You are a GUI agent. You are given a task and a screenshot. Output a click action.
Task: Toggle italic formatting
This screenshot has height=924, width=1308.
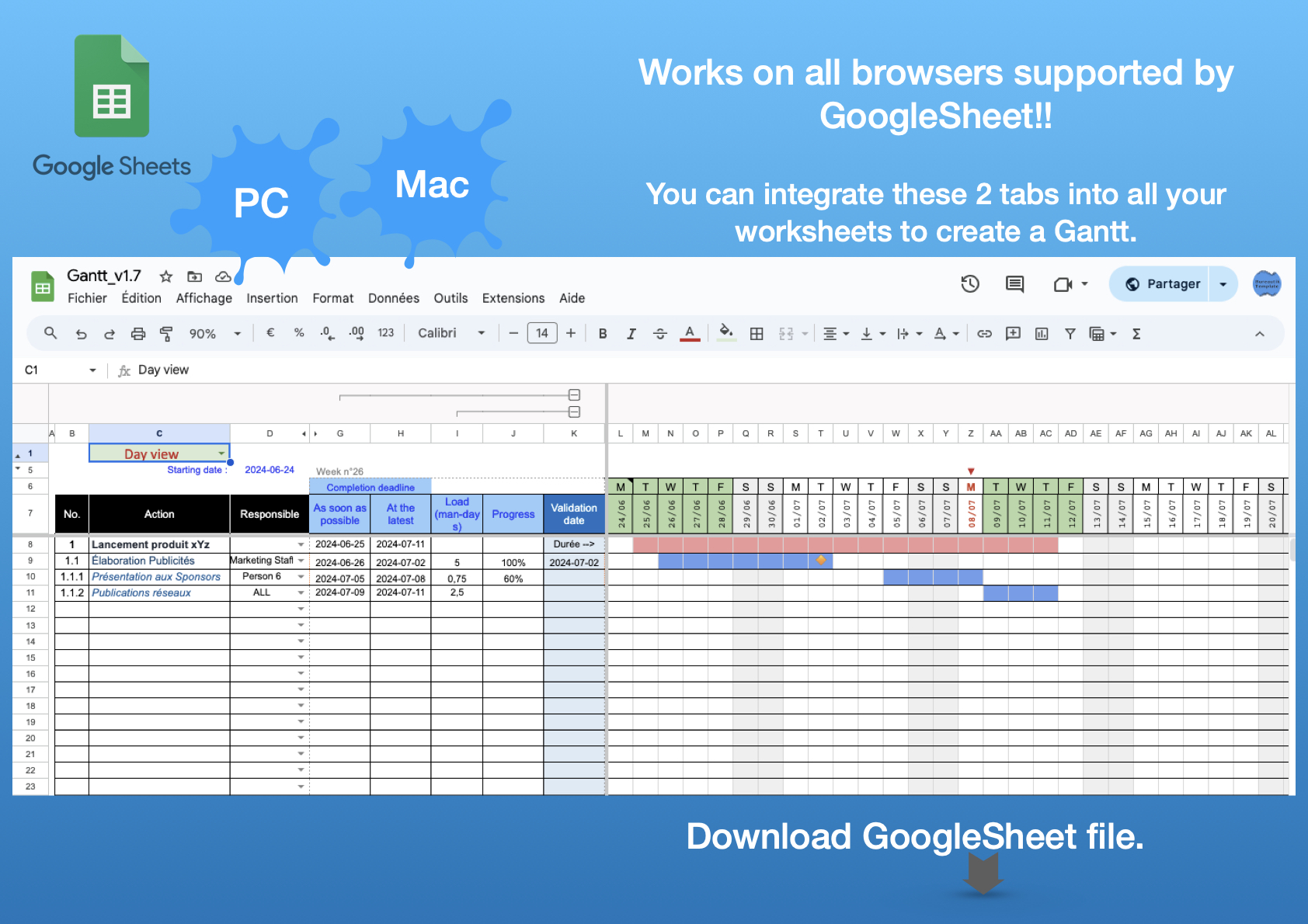[631, 333]
